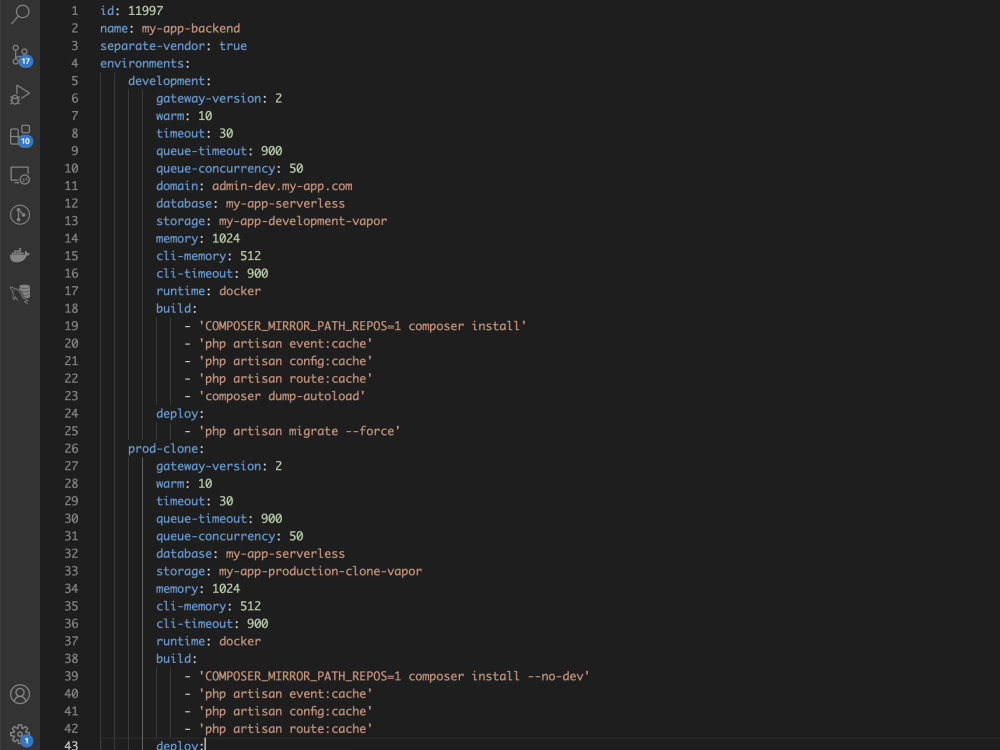
Task: Click 'timeout: 30' on line 8
Action: tap(195, 134)
